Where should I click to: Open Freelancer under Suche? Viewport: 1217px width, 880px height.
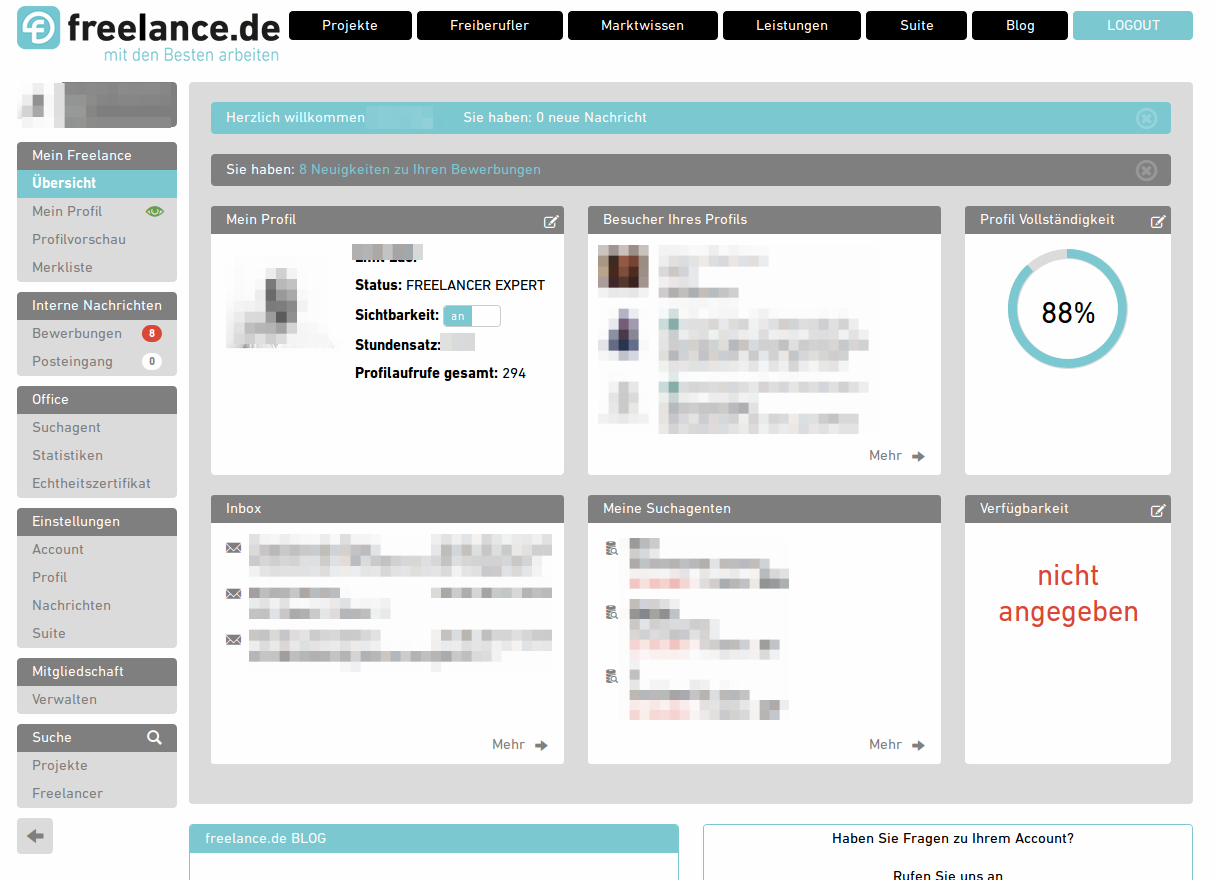tap(67, 793)
